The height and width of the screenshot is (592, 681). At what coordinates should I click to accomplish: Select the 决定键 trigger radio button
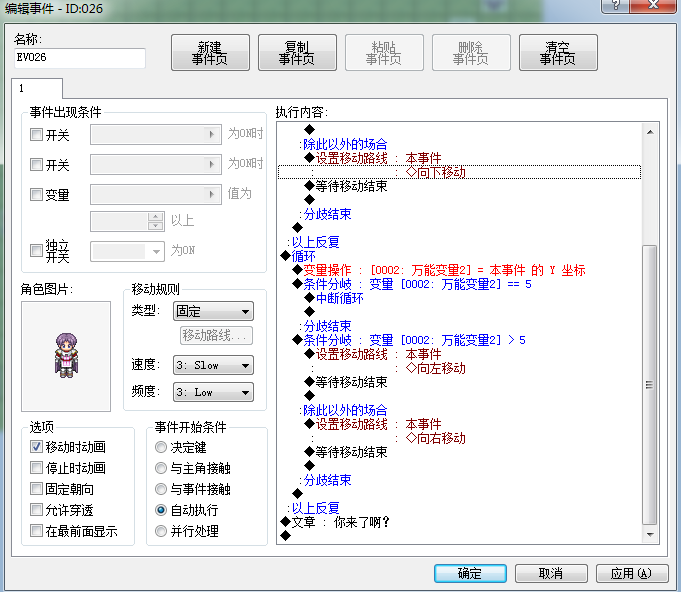coord(161,447)
